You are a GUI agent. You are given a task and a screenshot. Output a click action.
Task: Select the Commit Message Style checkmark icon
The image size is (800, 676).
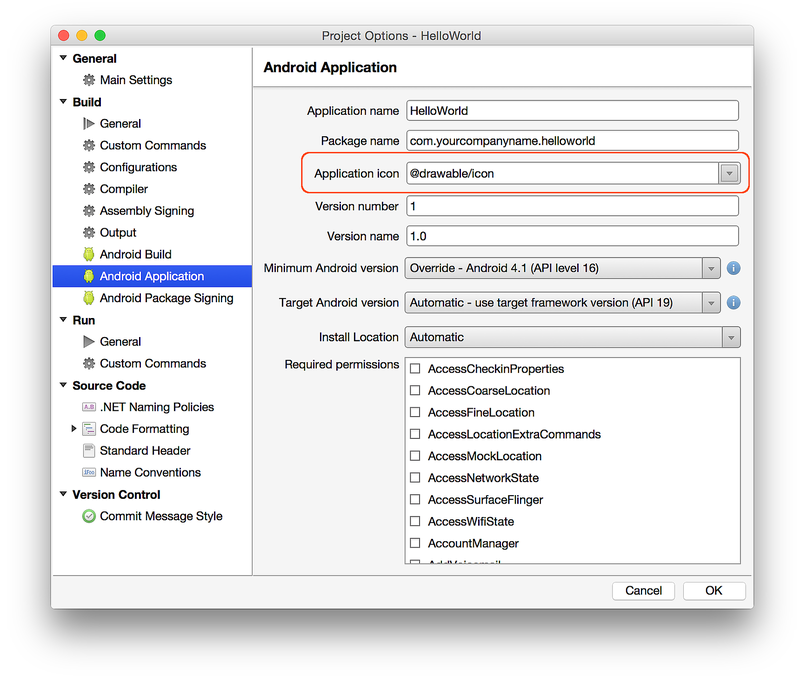(x=87, y=516)
